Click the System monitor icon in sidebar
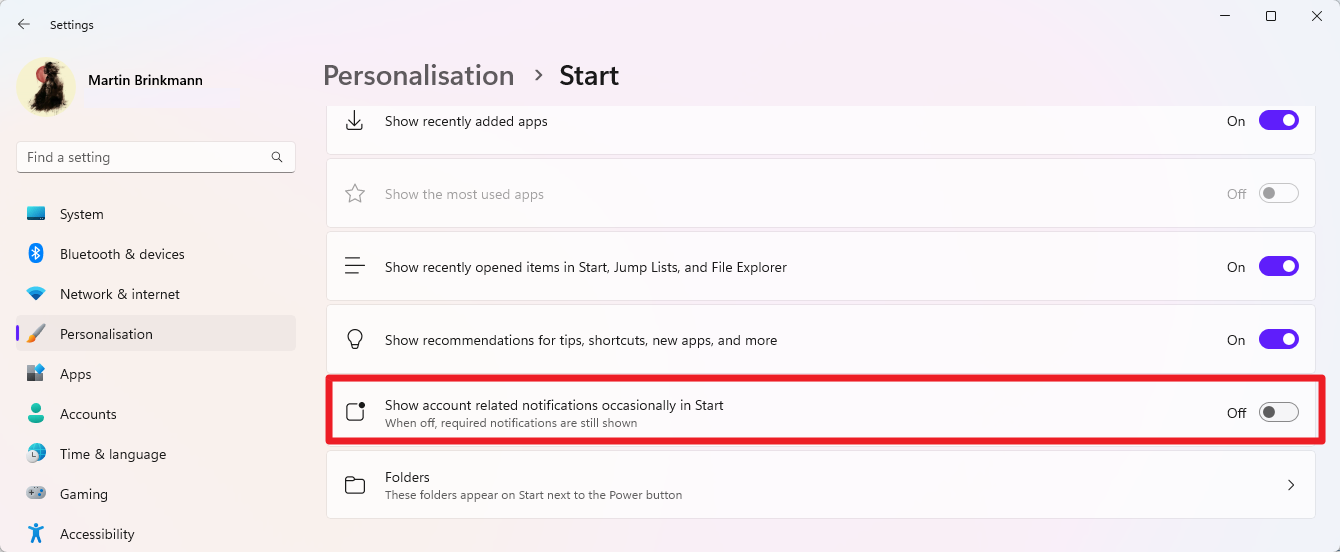 36,214
